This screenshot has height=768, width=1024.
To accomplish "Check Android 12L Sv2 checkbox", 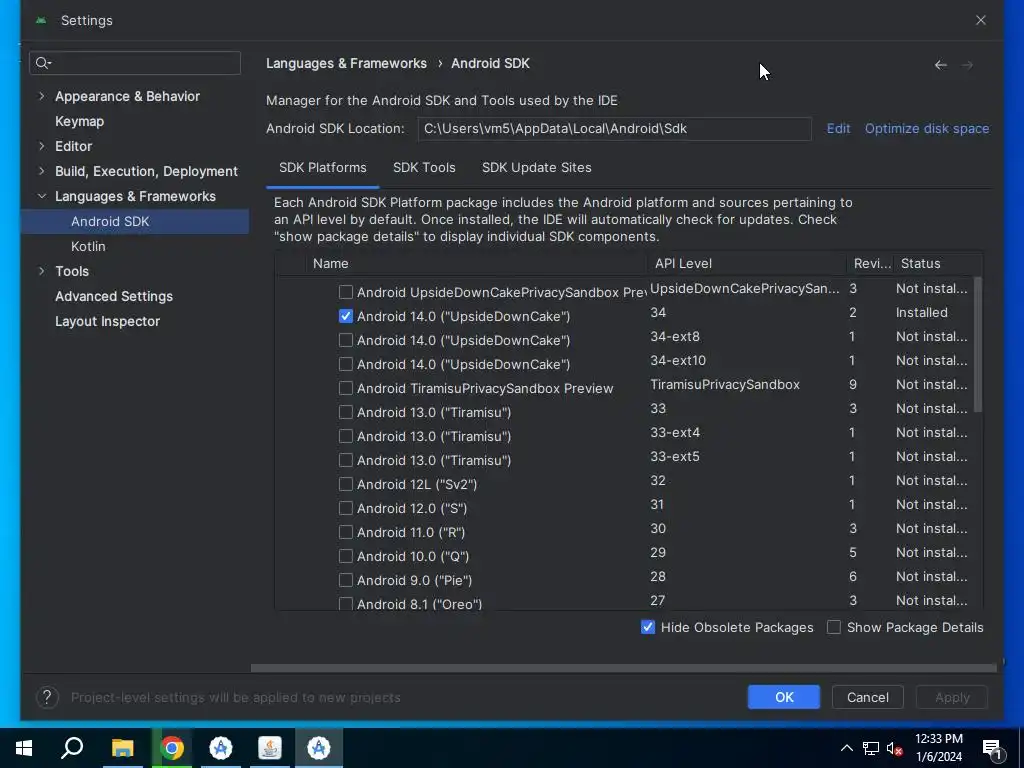I will click(x=345, y=484).
